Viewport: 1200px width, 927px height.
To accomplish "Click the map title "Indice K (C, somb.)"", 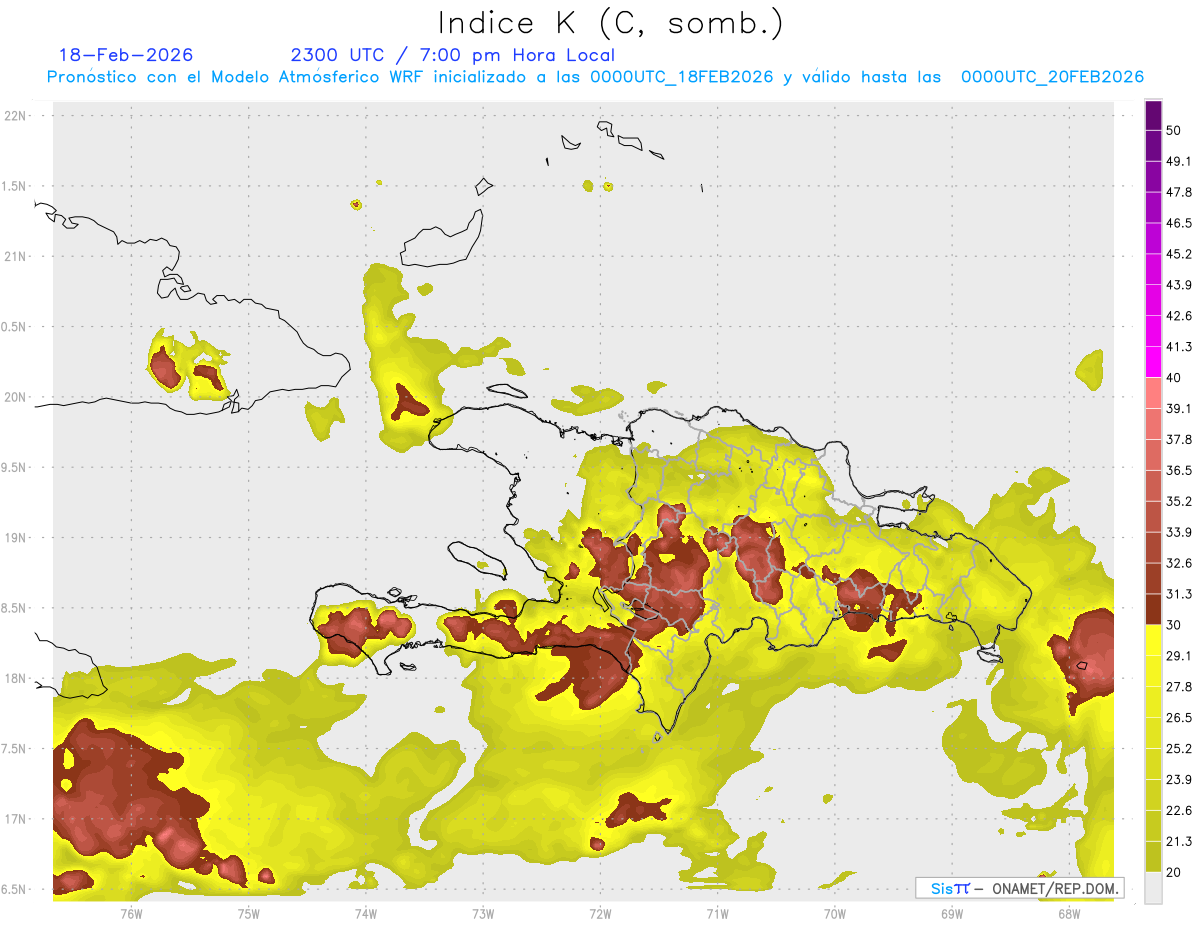I will click(x=611, y=23).
